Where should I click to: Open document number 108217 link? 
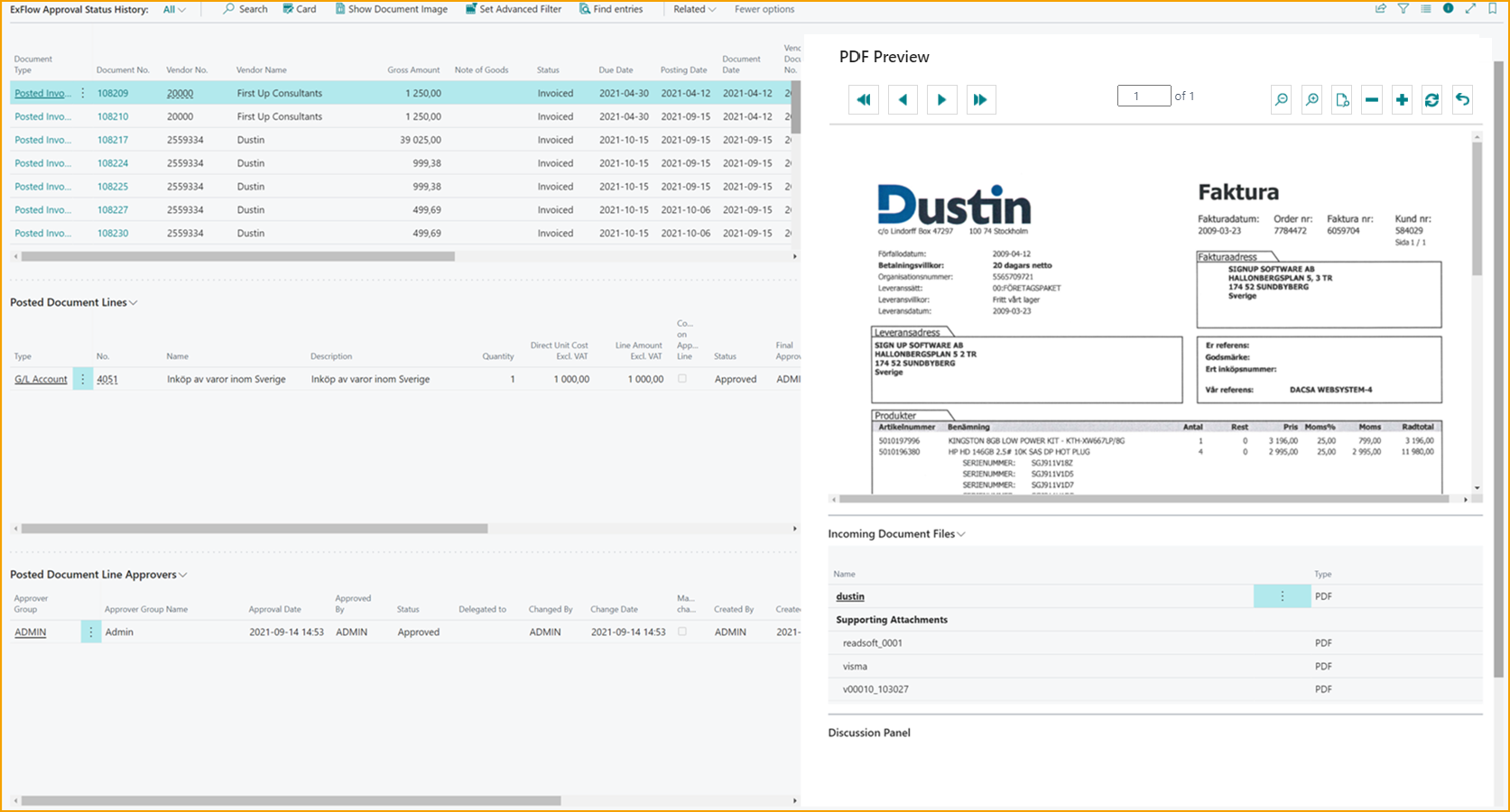(113, 140)
